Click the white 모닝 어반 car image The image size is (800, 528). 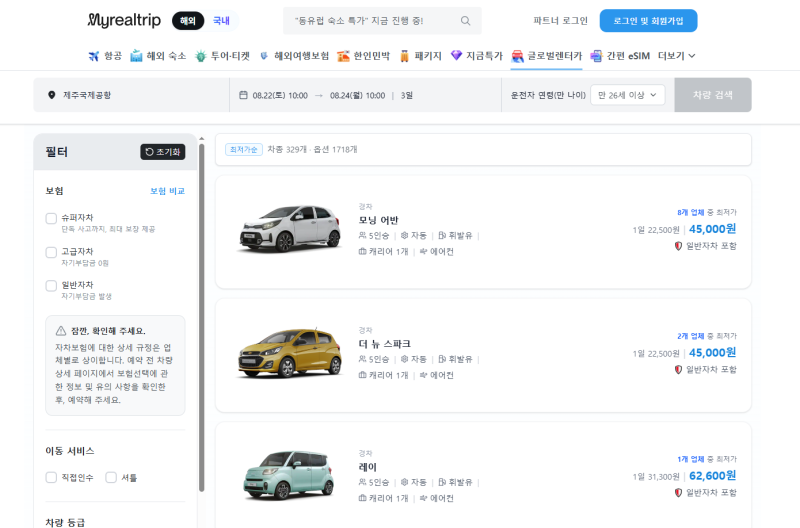coord(290,229)
